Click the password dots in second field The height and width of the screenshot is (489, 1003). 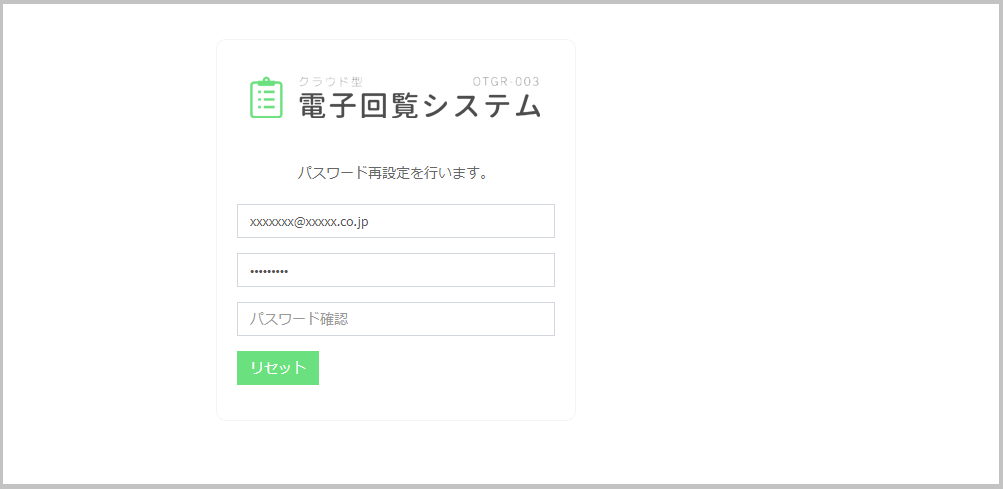268,271
